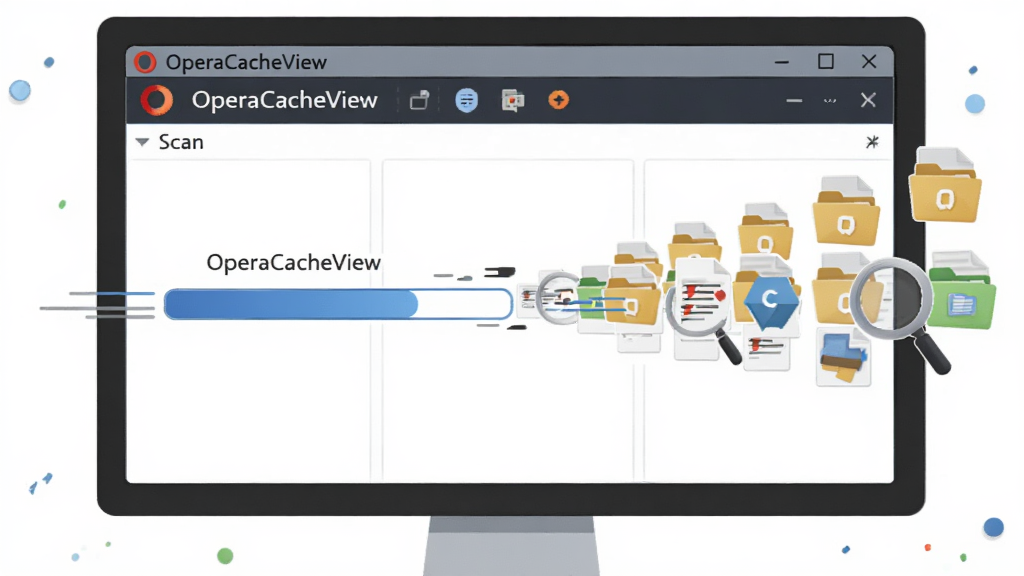This screenshot has height=576, width=1024.
Task: Click the green folder with document
Action: tap(962, 292)
